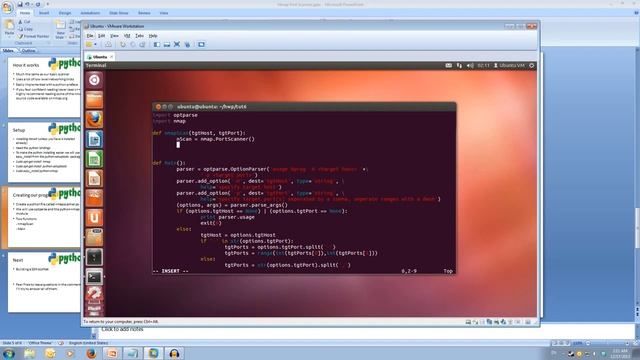Switch to the Slides pane tab

[x=9, y=51]
